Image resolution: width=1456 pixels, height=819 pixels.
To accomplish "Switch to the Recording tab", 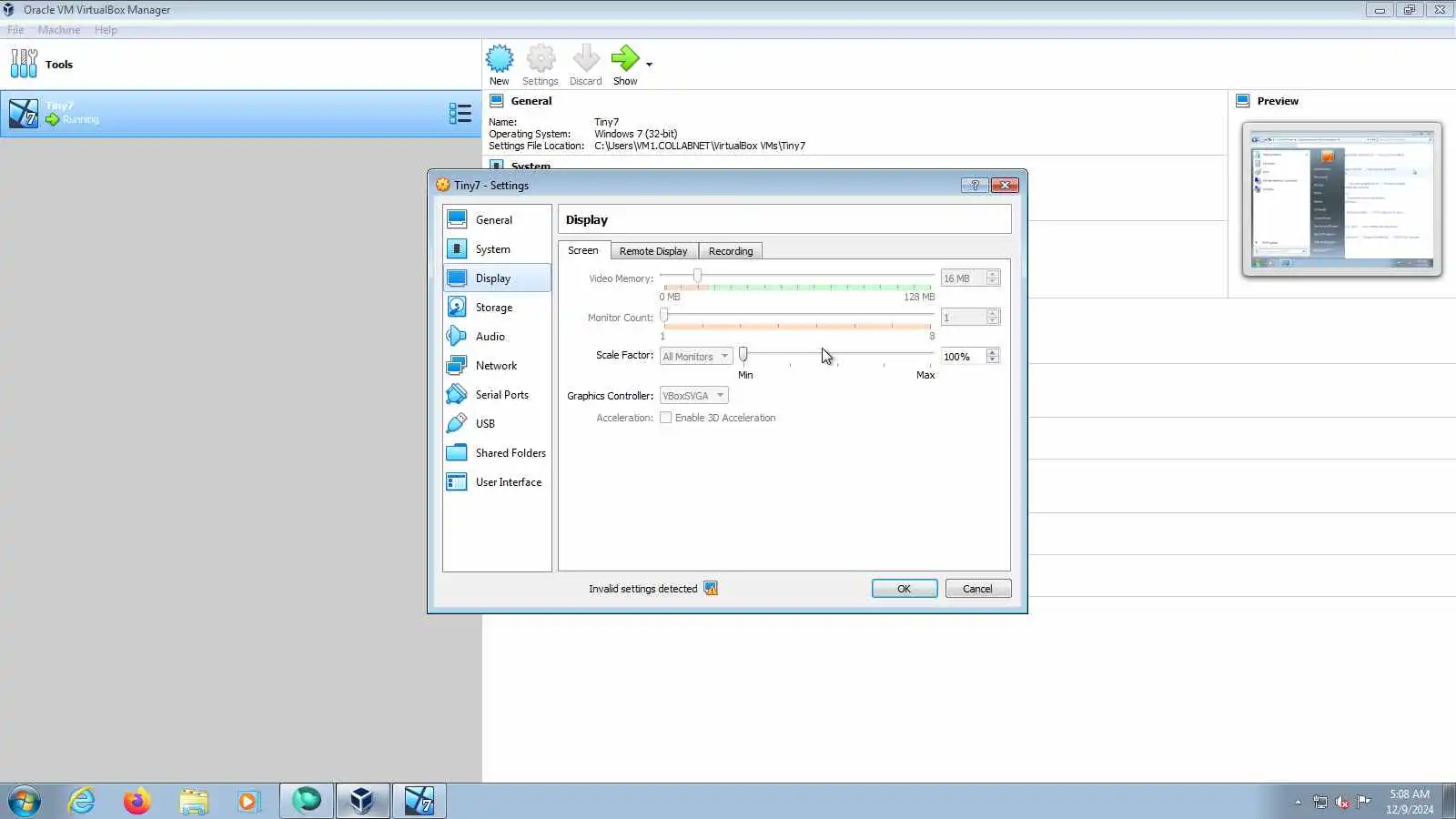I will 731,251.
